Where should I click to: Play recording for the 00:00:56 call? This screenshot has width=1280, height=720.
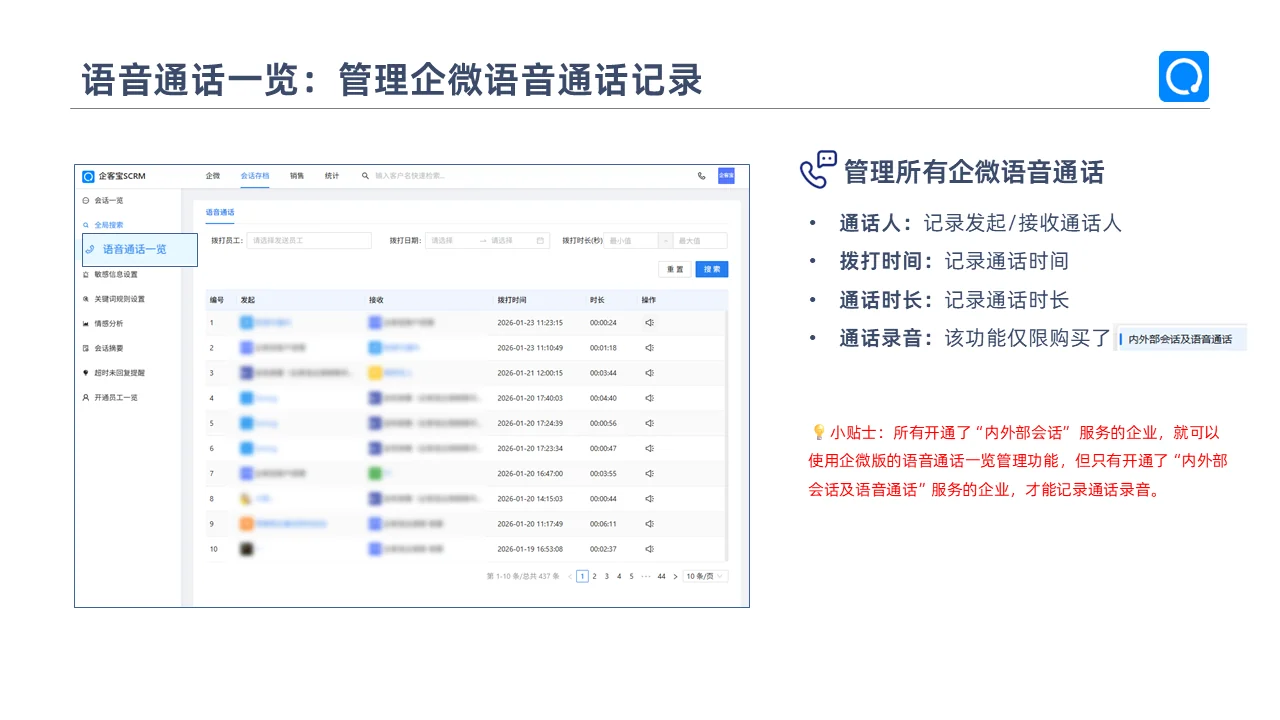(x=649, y=423)
